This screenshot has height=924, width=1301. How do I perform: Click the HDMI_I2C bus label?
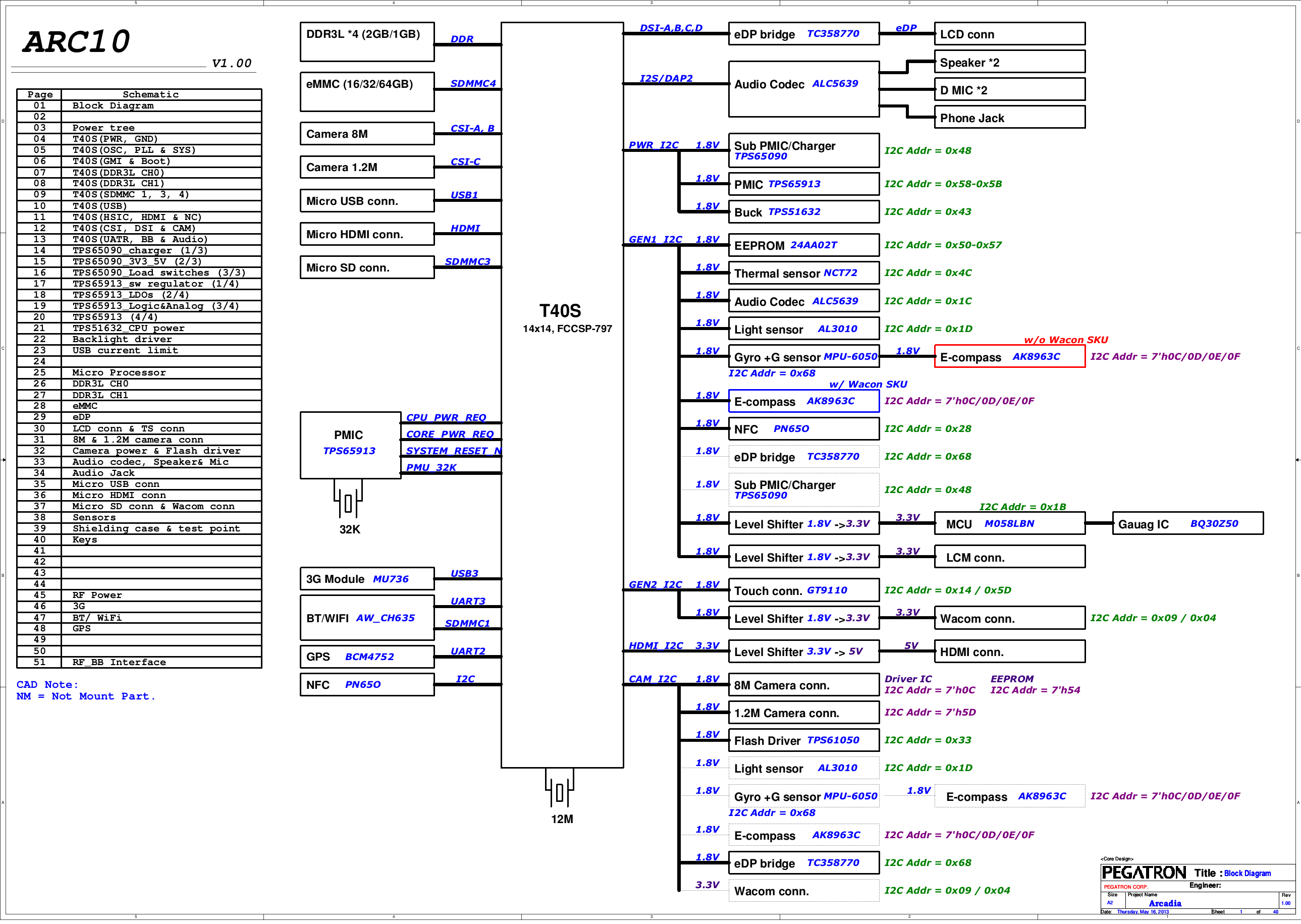coord(656,646)
